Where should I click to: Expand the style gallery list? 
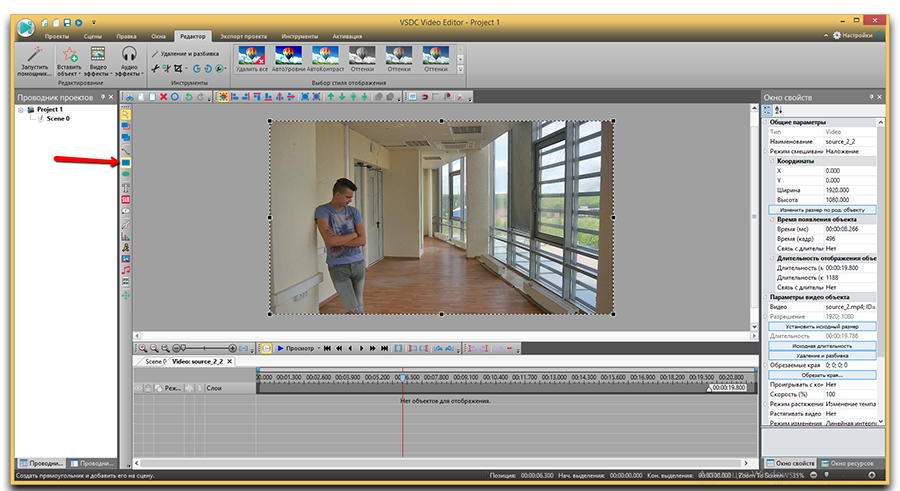pyautogui.click(x=460, y=69)
